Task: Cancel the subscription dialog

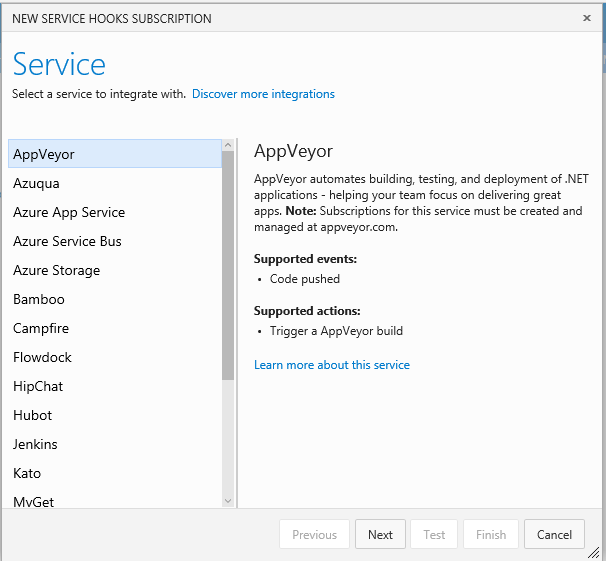Action: pos(554,534)
